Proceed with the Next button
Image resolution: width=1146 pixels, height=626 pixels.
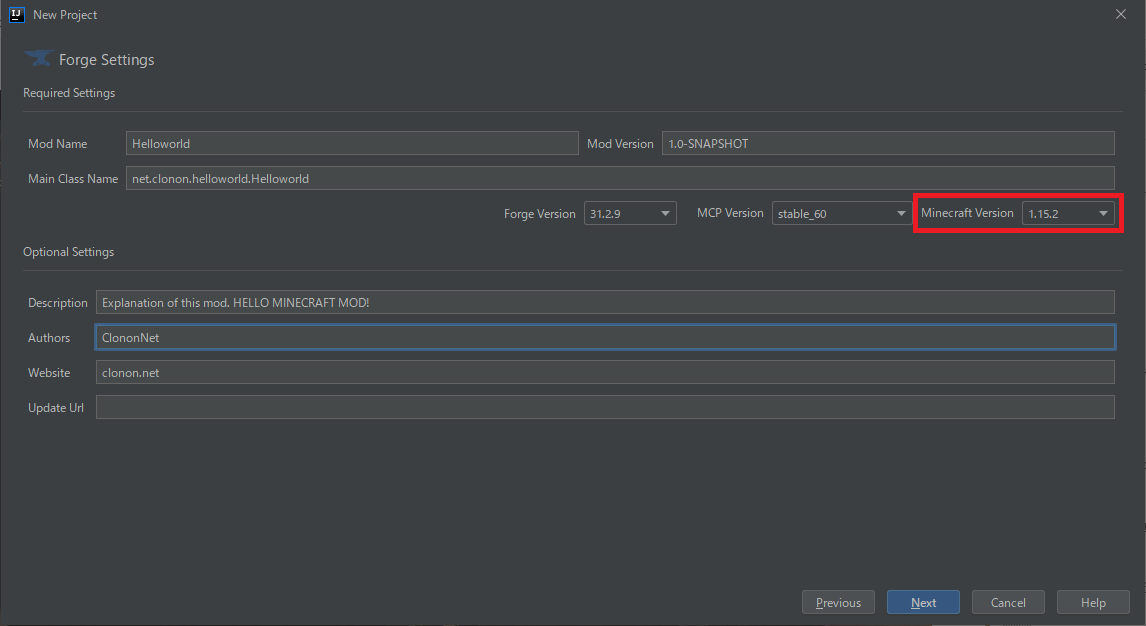[923, 603]
